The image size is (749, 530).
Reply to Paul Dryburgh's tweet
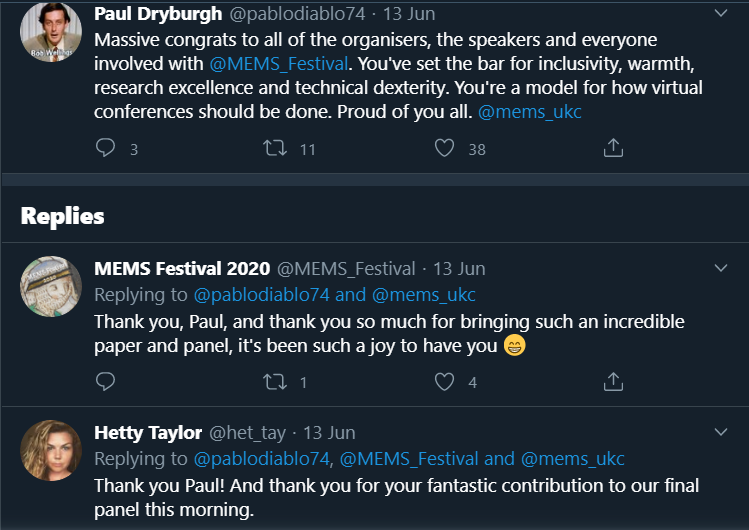coord(106,148)
